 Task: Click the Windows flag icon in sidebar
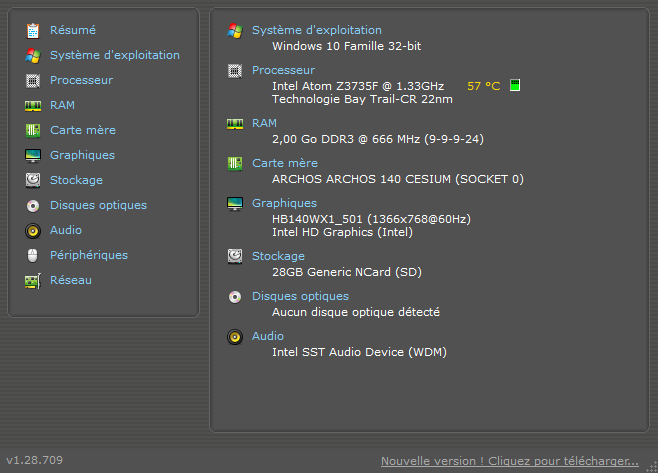[33, 55]
